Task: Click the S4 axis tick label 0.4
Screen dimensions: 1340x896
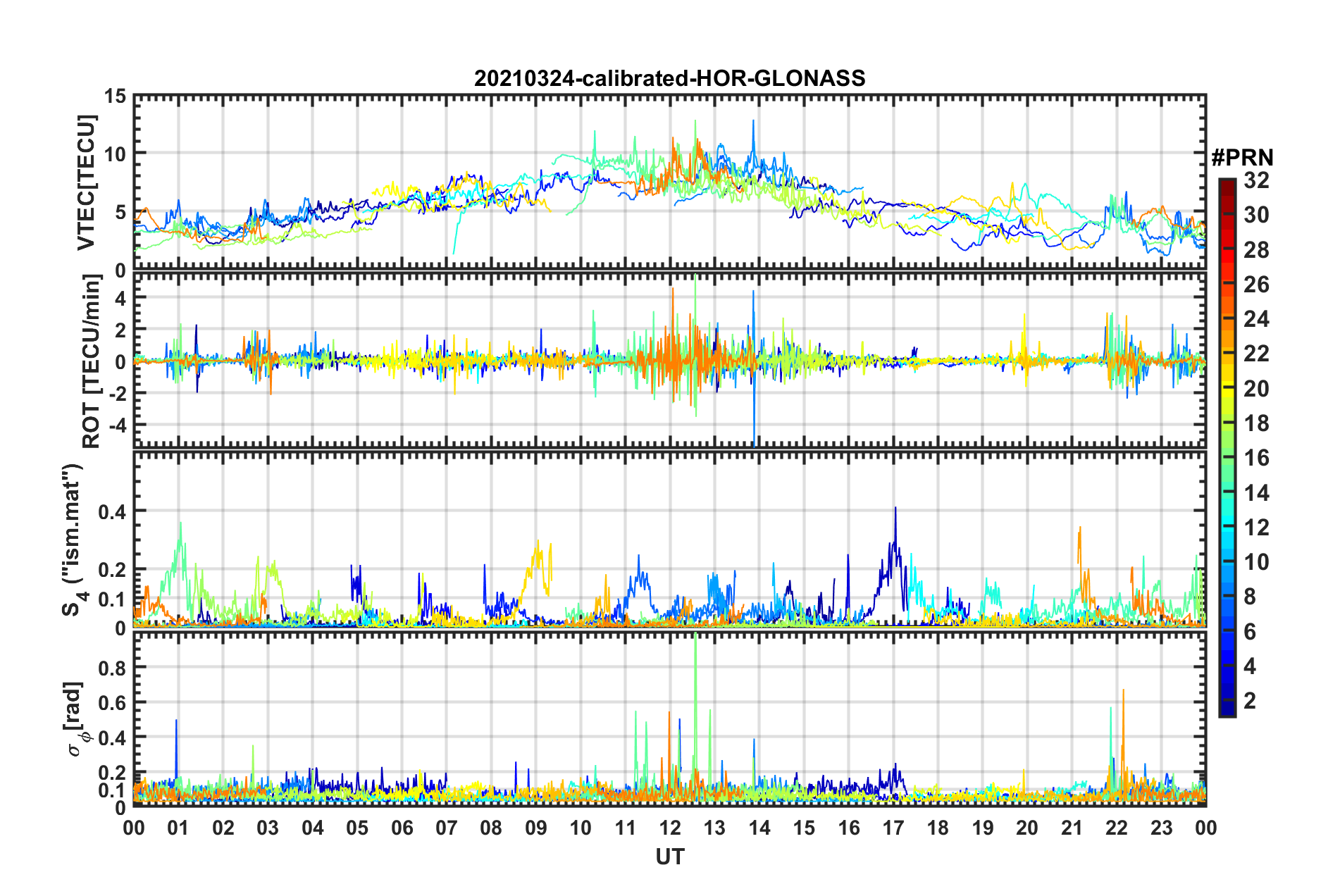Action: pyautogui.click(x=112, y=511)
